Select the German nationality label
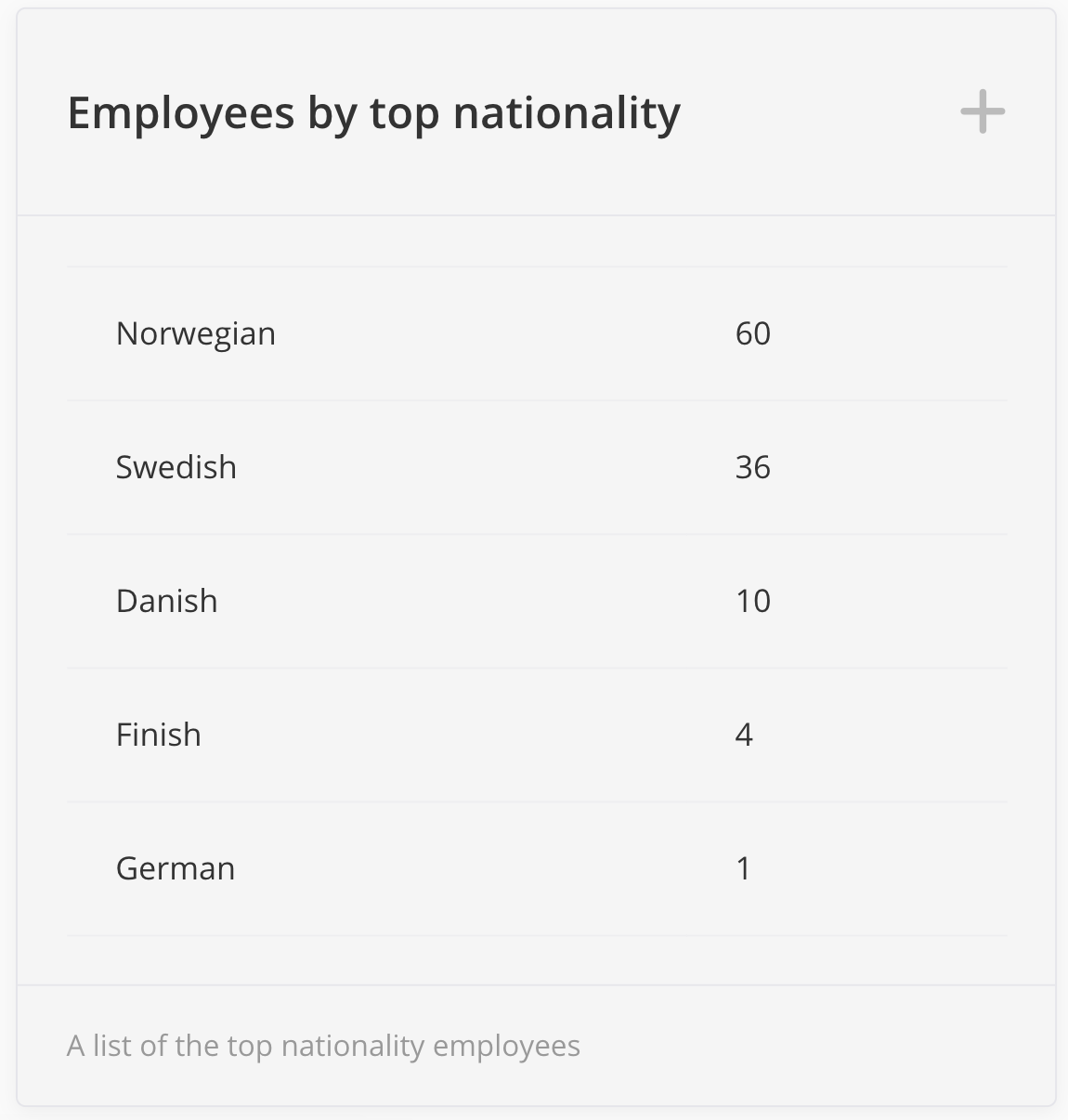The width and height of the screenshot is (1068, 1120). click(x=175, y=868)
